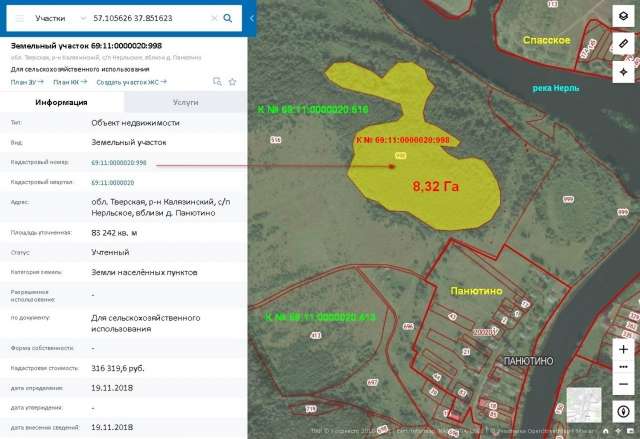Screen dimensions: 640x439
Task: Open the map layers button
Action: click(623, 16)
